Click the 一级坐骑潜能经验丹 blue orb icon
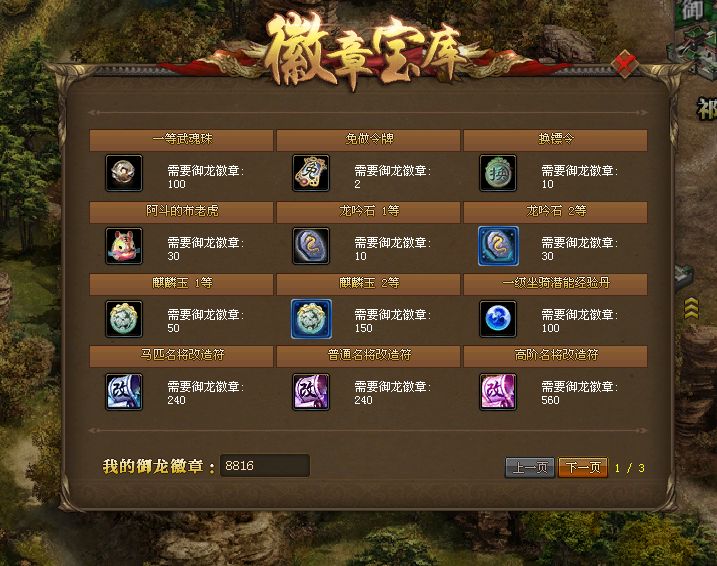The width and height of the screenshot is (717, 566). click(x=498, y=319)
